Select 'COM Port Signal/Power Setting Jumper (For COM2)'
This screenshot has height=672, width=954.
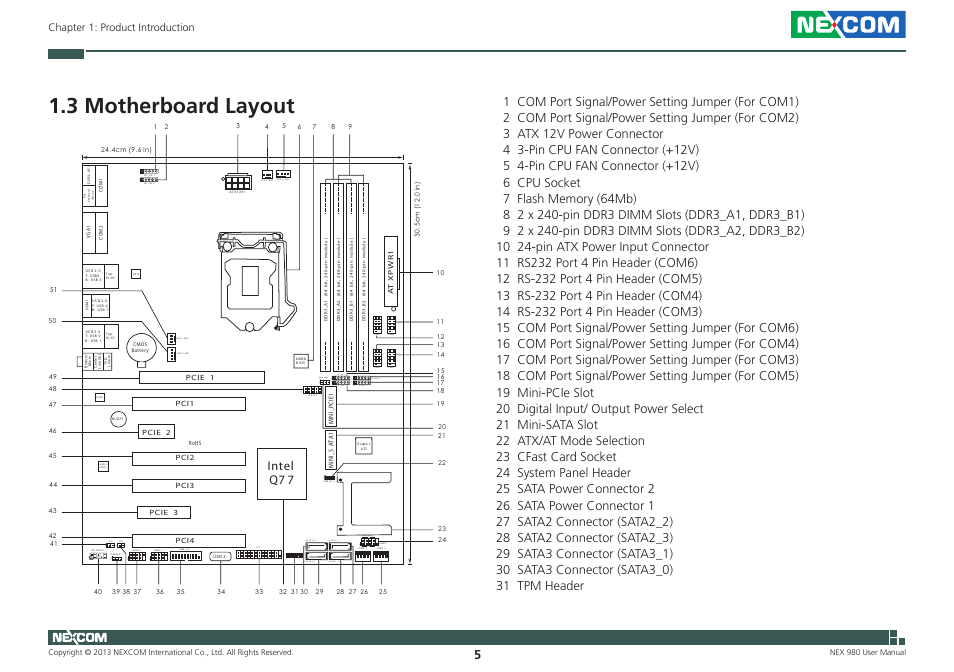[658, 118]
